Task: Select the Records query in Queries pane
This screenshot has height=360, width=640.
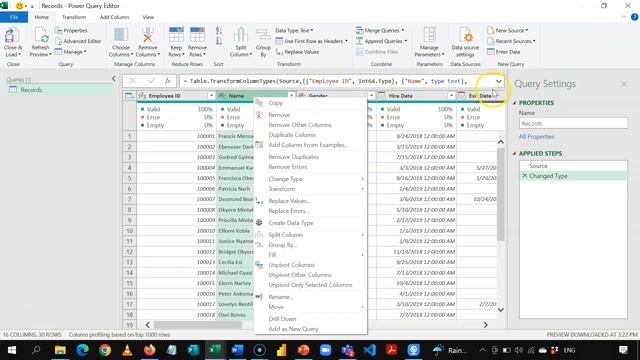Action: pyautogui.click(x=59, y=90)
